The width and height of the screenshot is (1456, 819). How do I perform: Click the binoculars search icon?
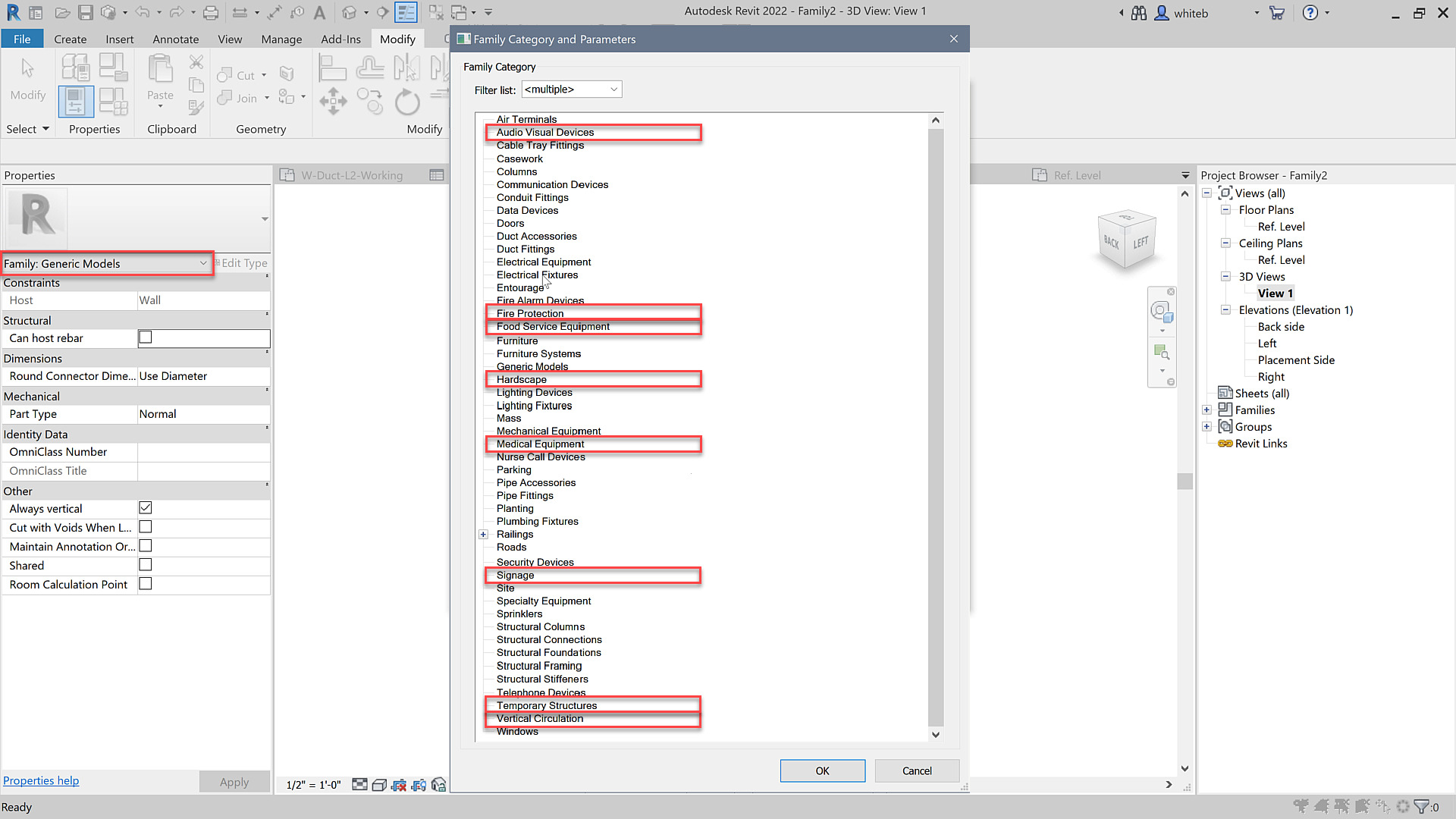(x=1138, y=13)
